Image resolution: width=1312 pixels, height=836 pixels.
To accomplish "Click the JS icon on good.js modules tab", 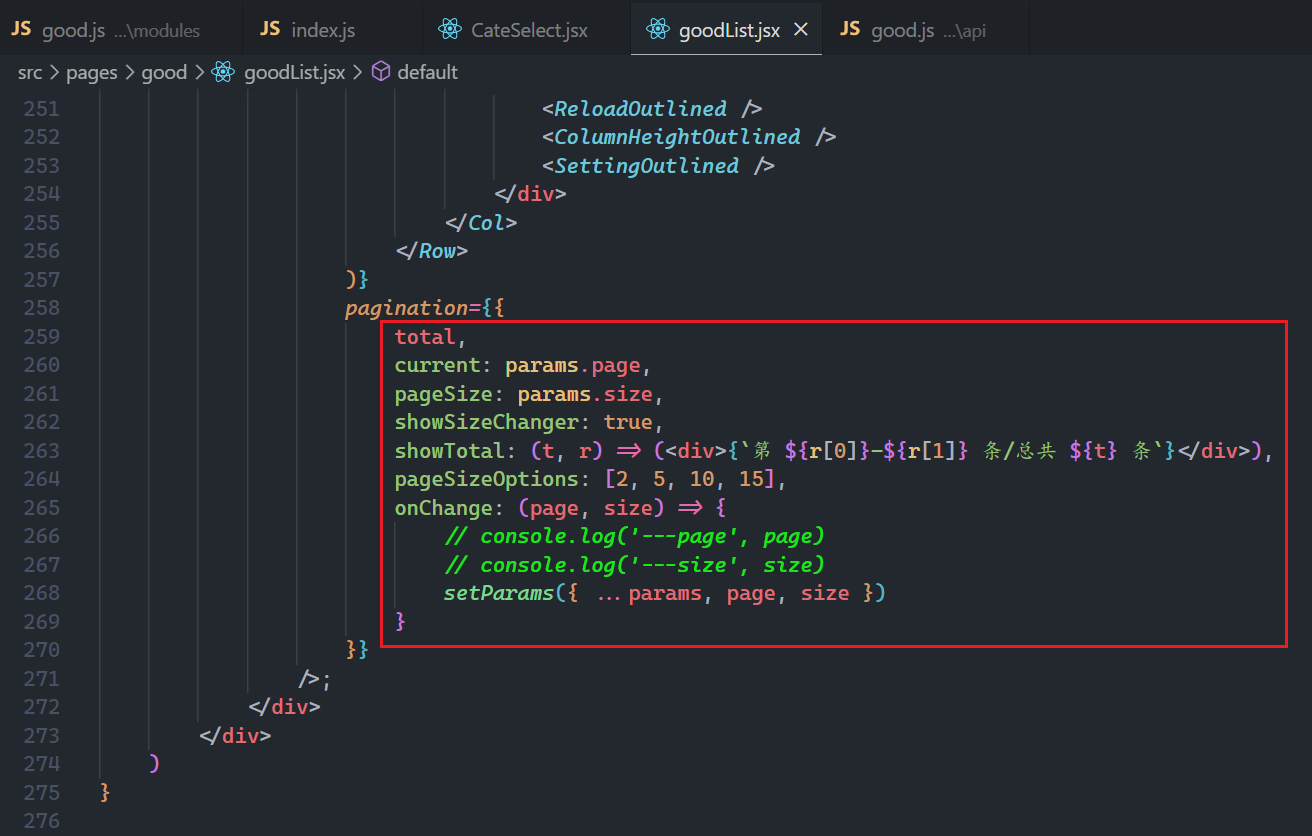I will (21, 30).
